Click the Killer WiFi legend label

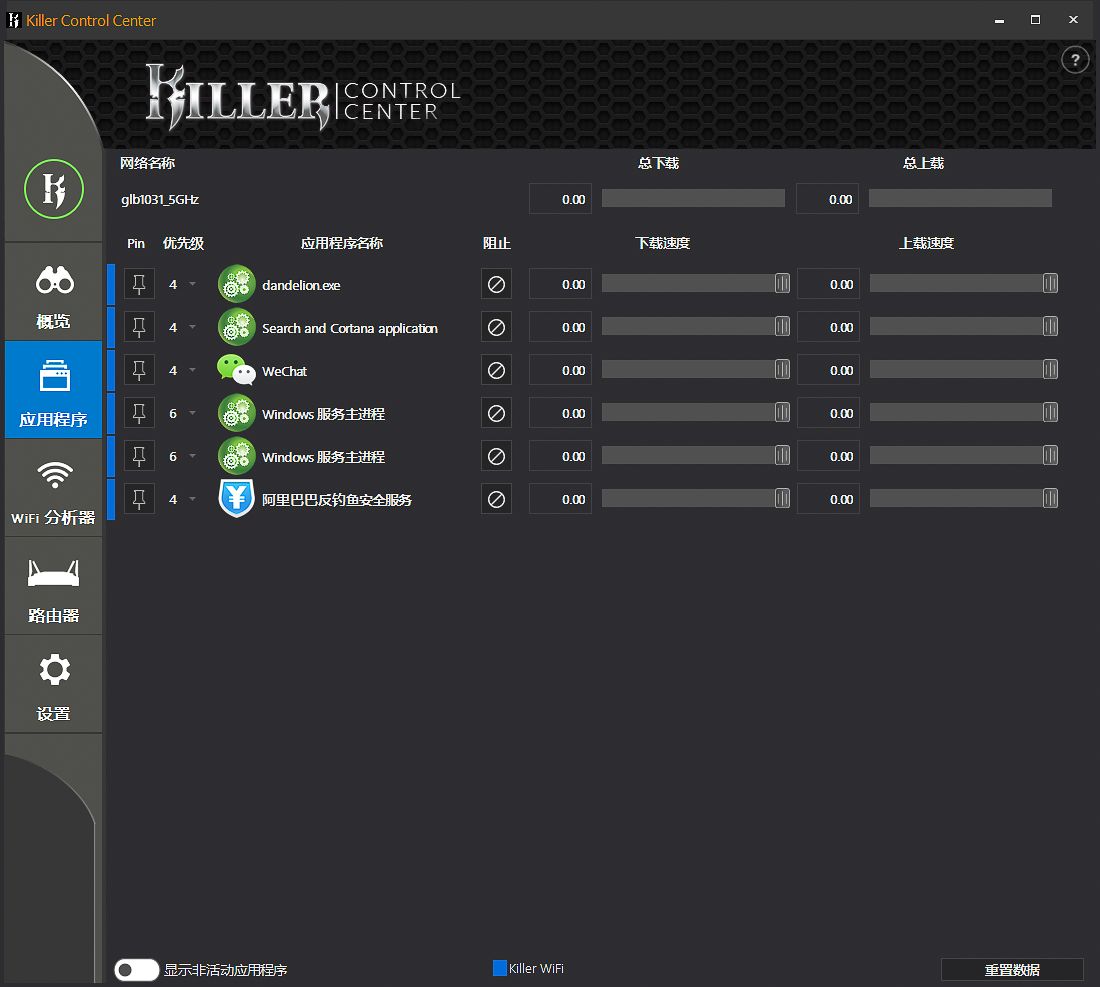[536, 969]
